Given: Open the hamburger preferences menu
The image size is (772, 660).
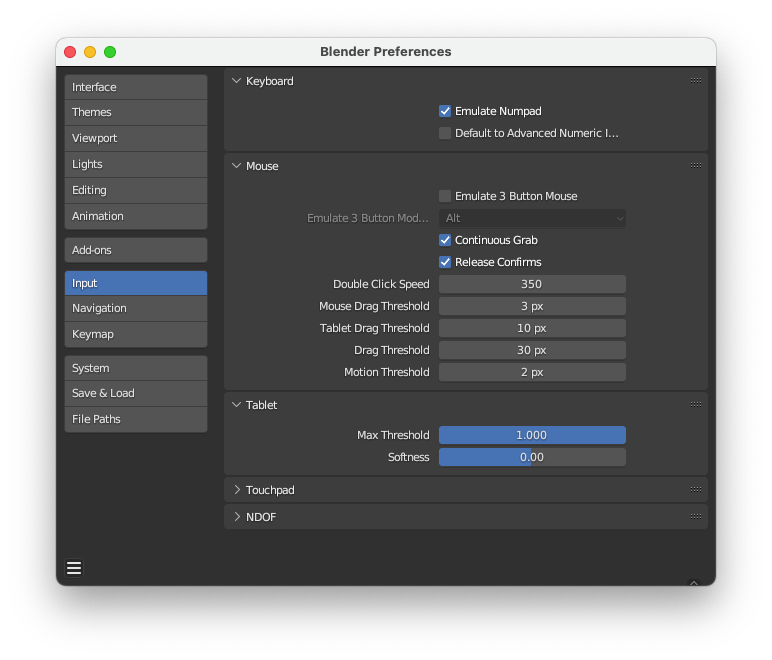Looking at the screenshot, I should click(x=74, y=568).
